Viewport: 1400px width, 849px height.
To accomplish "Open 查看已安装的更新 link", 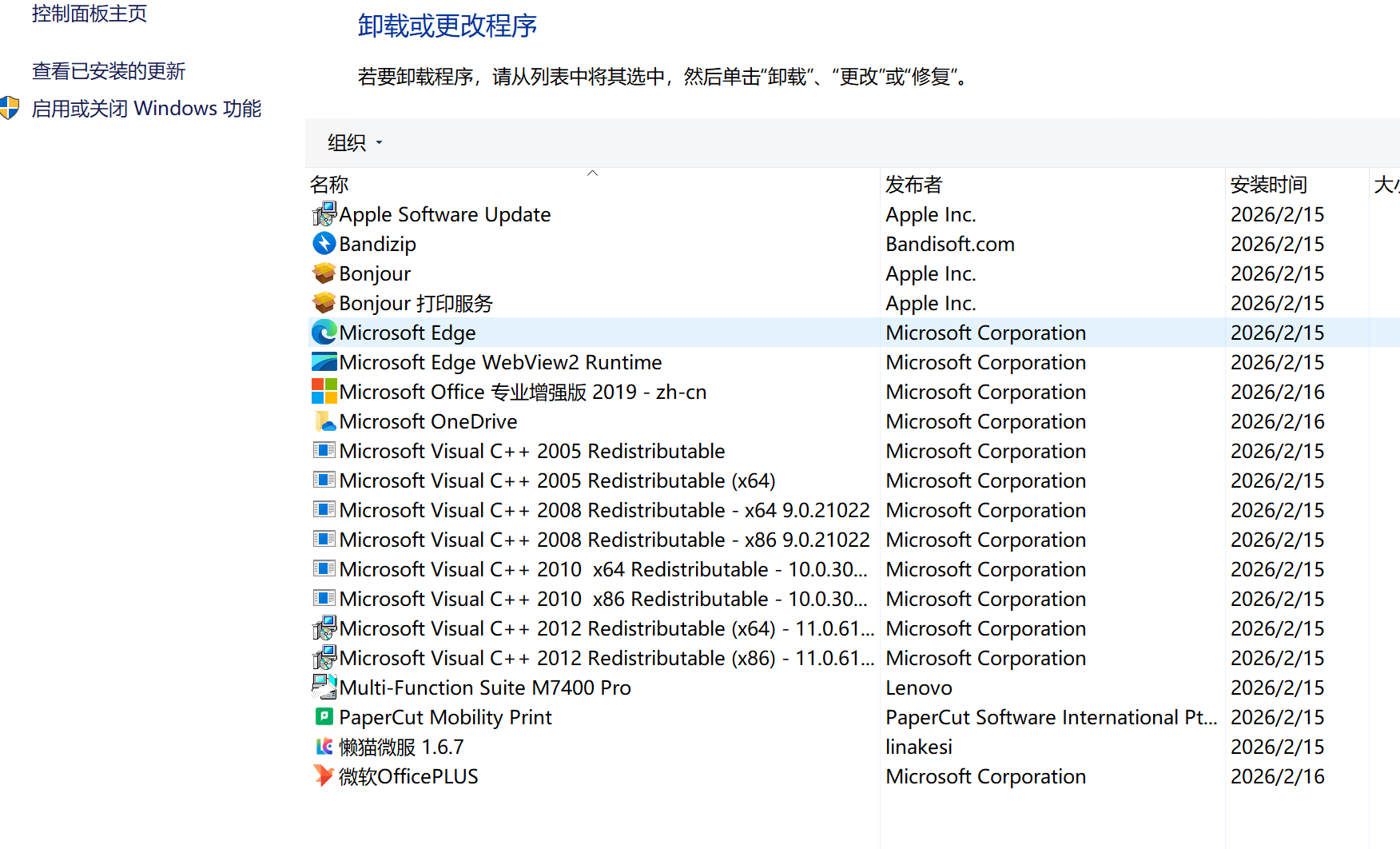I will click(108, 70).
